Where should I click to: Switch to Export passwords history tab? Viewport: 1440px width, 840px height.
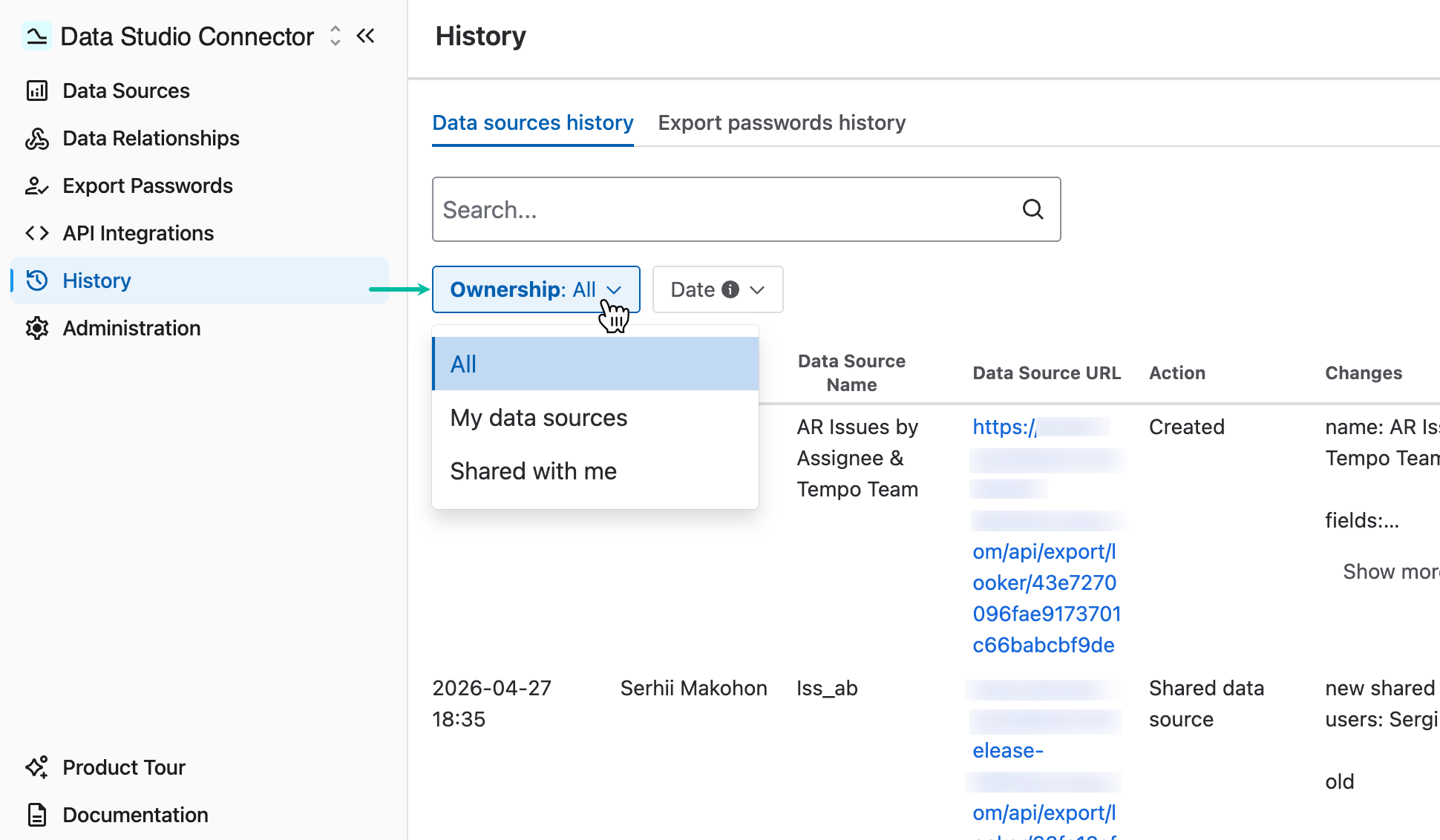pyautogui.click(x=782, y=122)
